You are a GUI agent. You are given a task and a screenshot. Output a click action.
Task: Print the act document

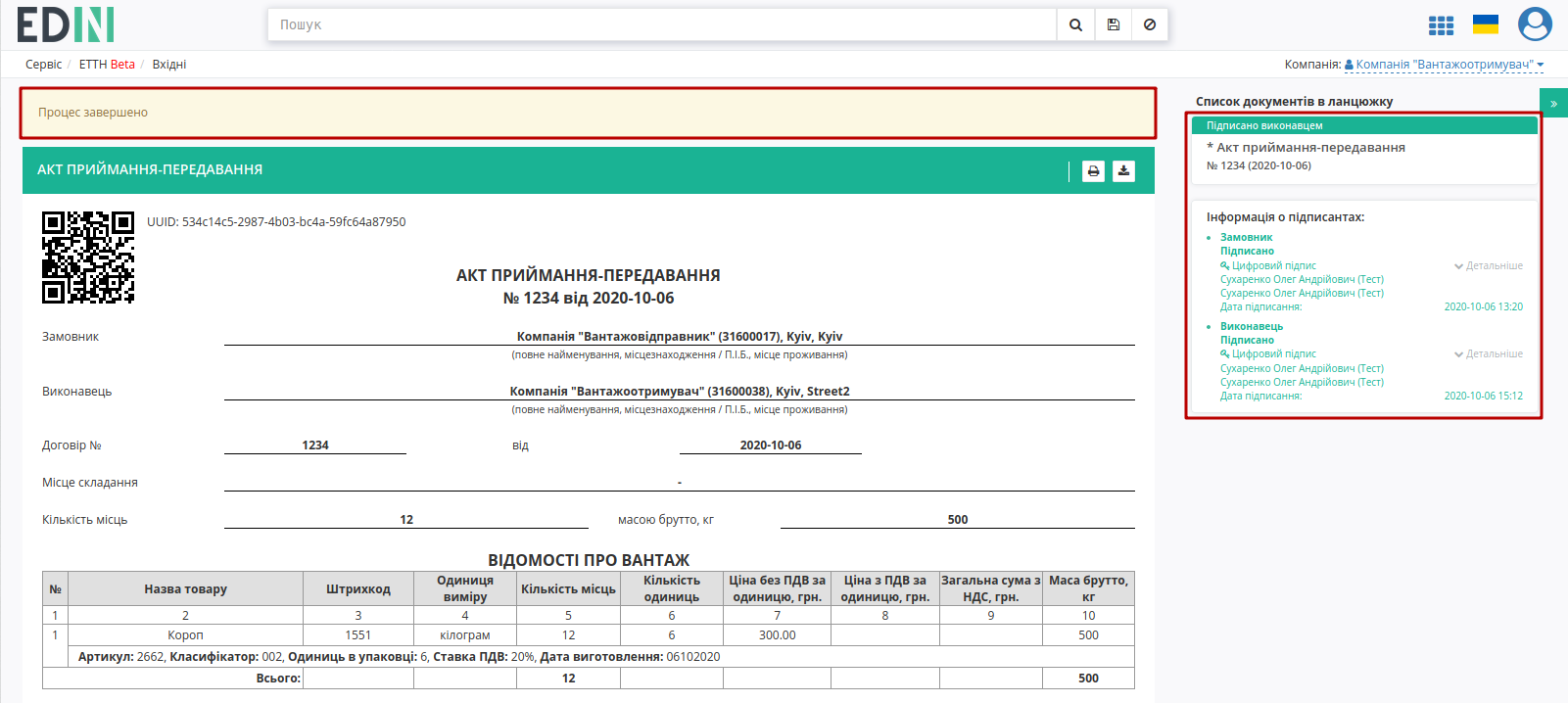click(x=1093, y=171)
